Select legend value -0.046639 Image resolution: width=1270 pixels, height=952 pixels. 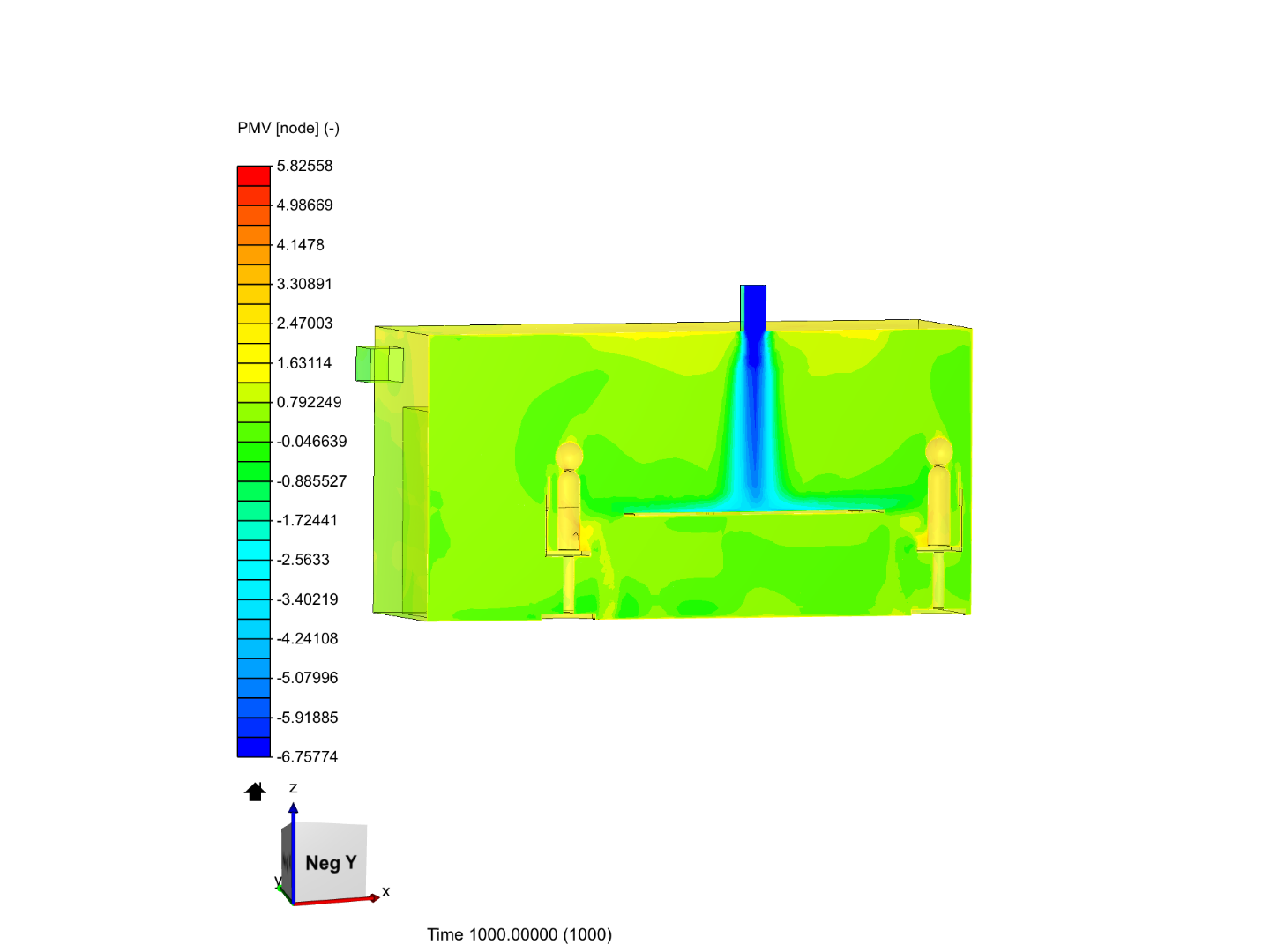pyautogui.click(x=311, y=442)
